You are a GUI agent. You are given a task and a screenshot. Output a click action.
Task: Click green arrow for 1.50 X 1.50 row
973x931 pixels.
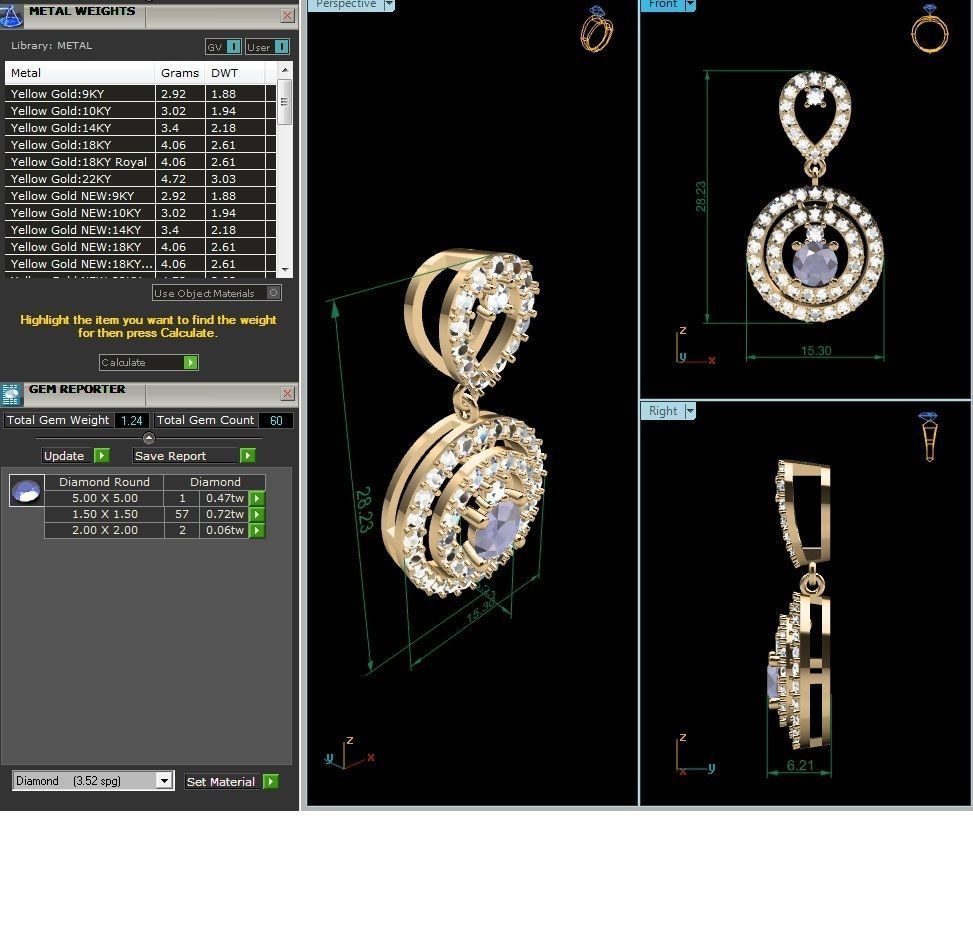[x=256, y=515]
